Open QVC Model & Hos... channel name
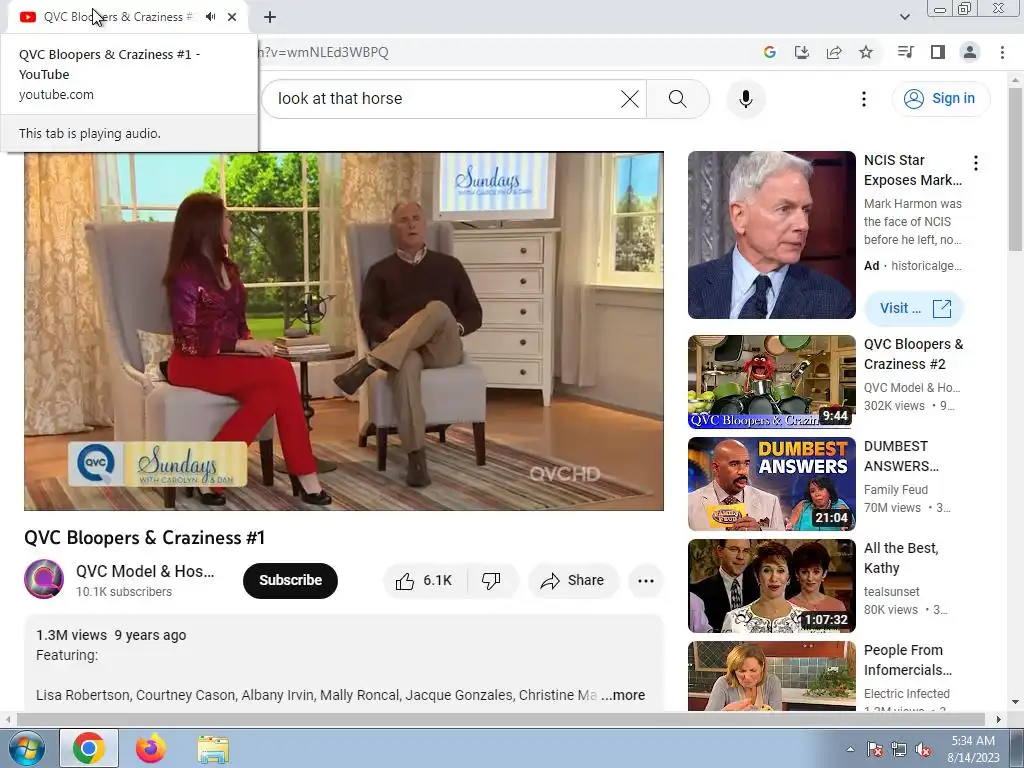 tap(145, 571)
